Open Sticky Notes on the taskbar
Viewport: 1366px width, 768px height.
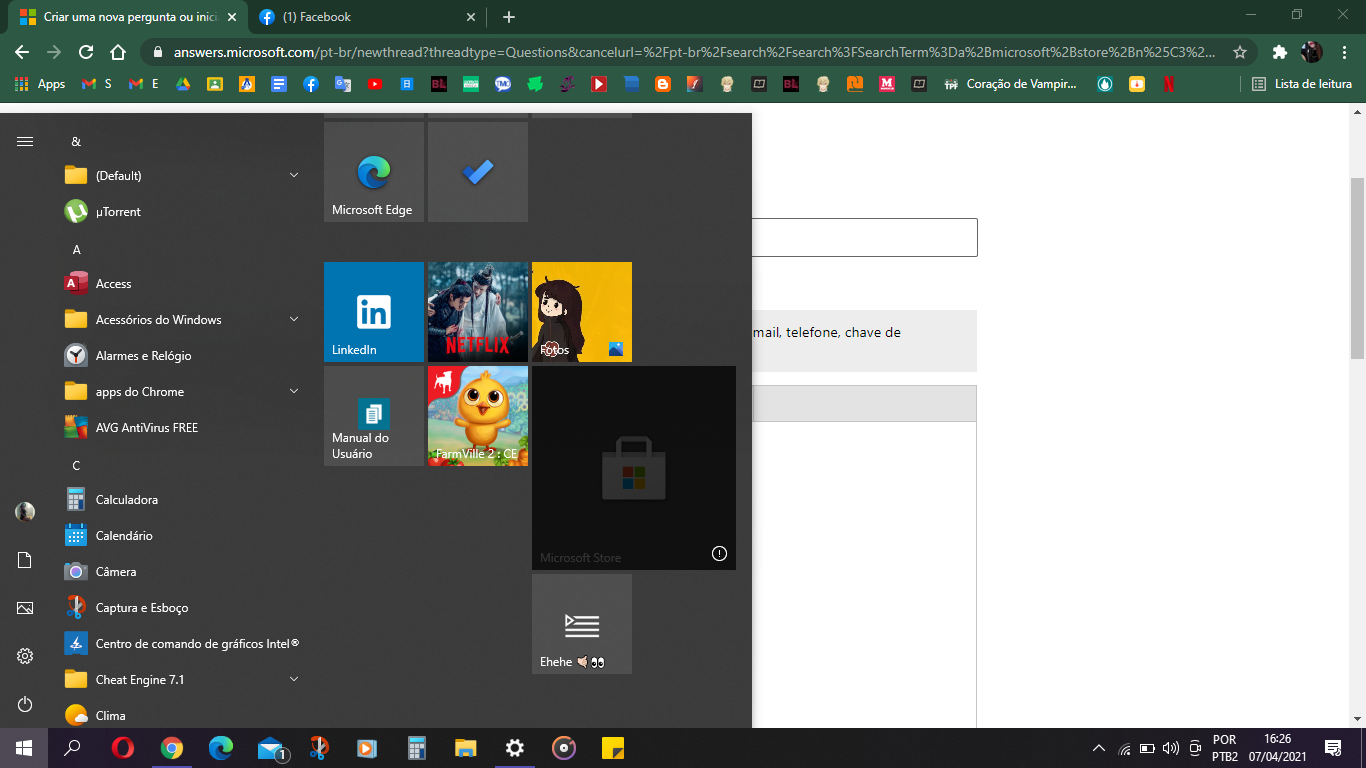pos(613,748)
